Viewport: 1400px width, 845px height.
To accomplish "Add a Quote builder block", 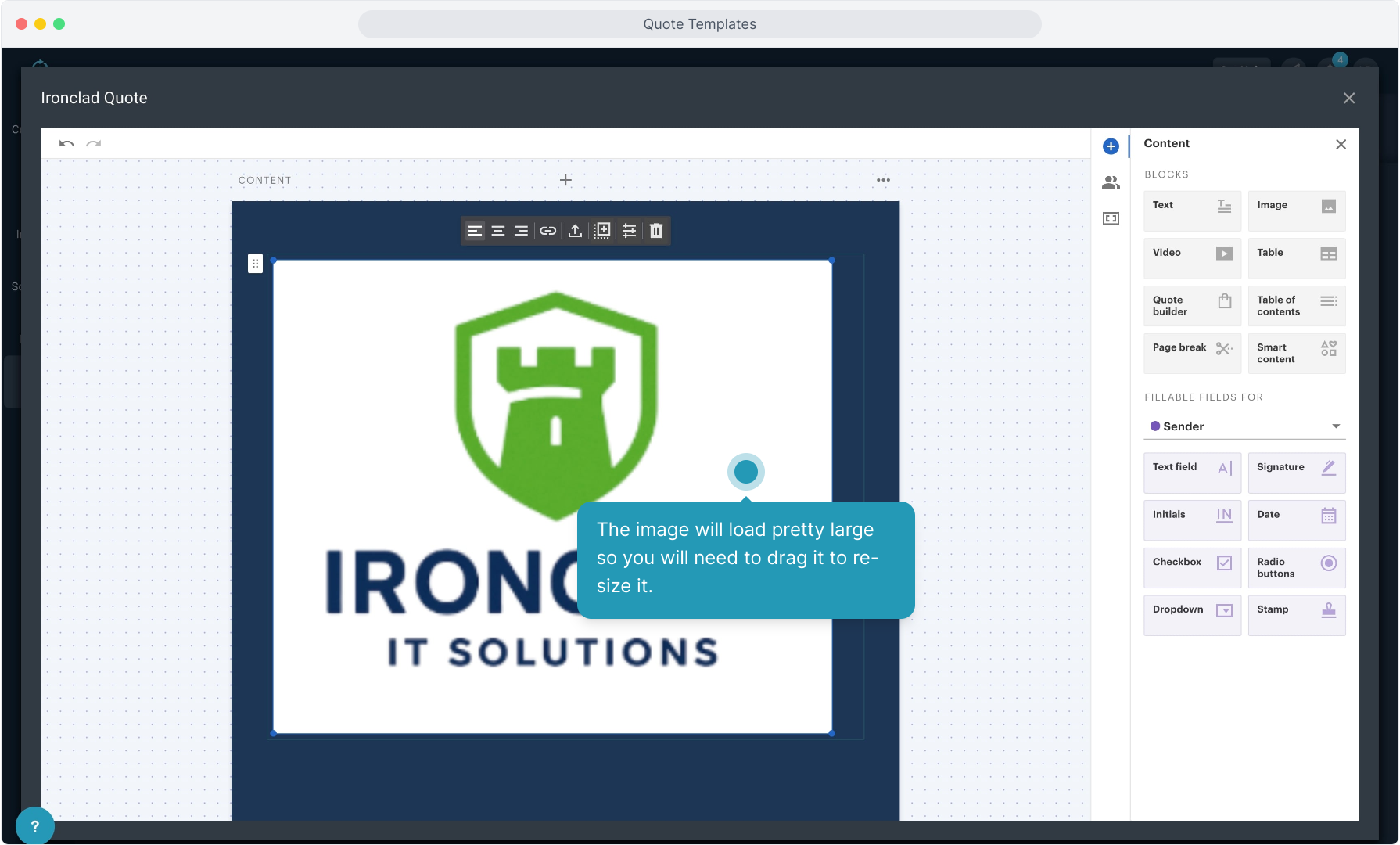I will (x=1192, y=306).
